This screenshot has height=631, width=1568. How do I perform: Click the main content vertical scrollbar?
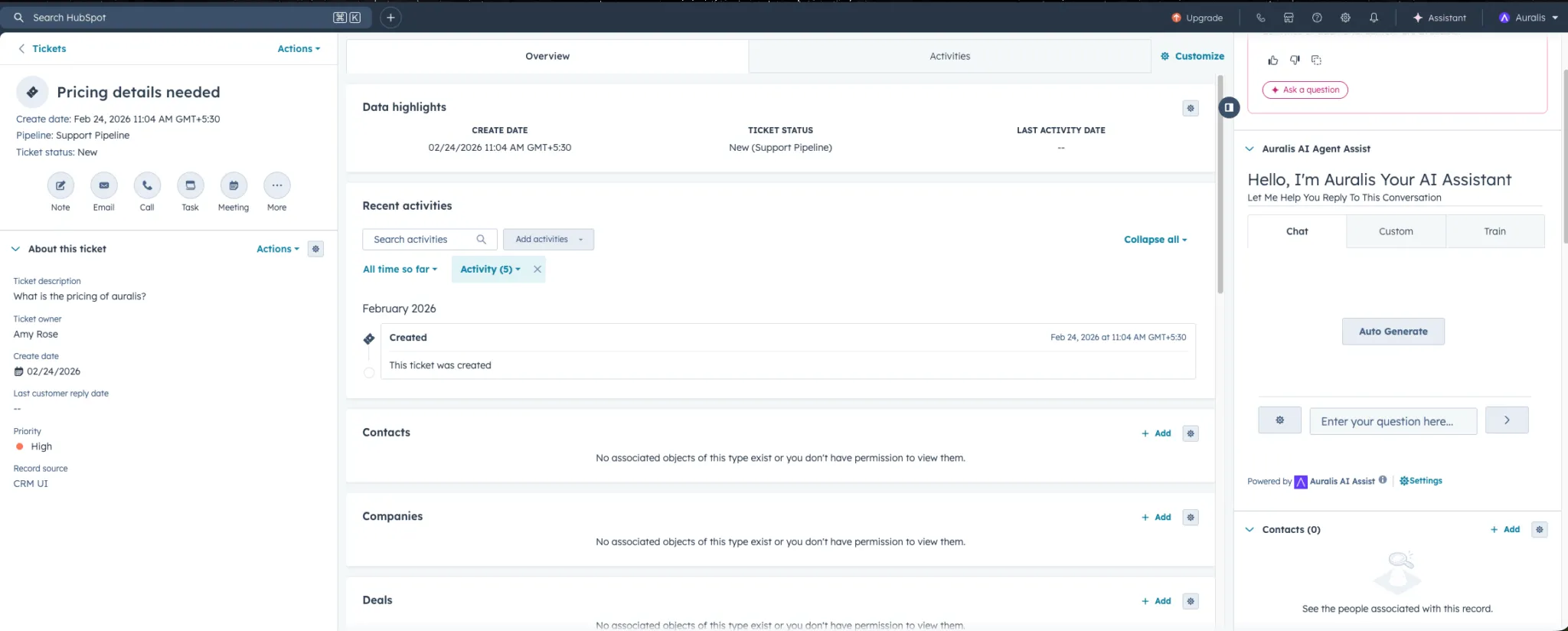tap(1220, 184)
